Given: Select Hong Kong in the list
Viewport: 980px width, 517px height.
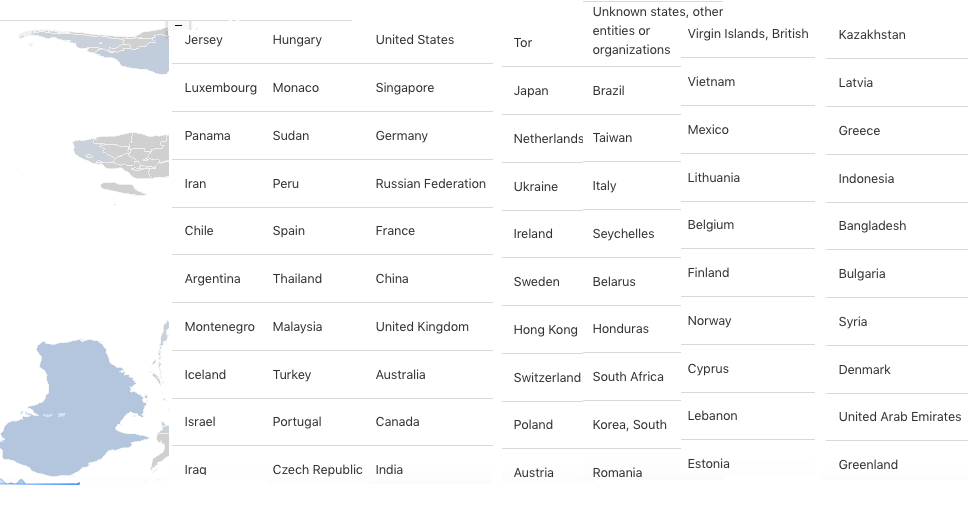Looking at the screenshot, I should click(545, 330).
